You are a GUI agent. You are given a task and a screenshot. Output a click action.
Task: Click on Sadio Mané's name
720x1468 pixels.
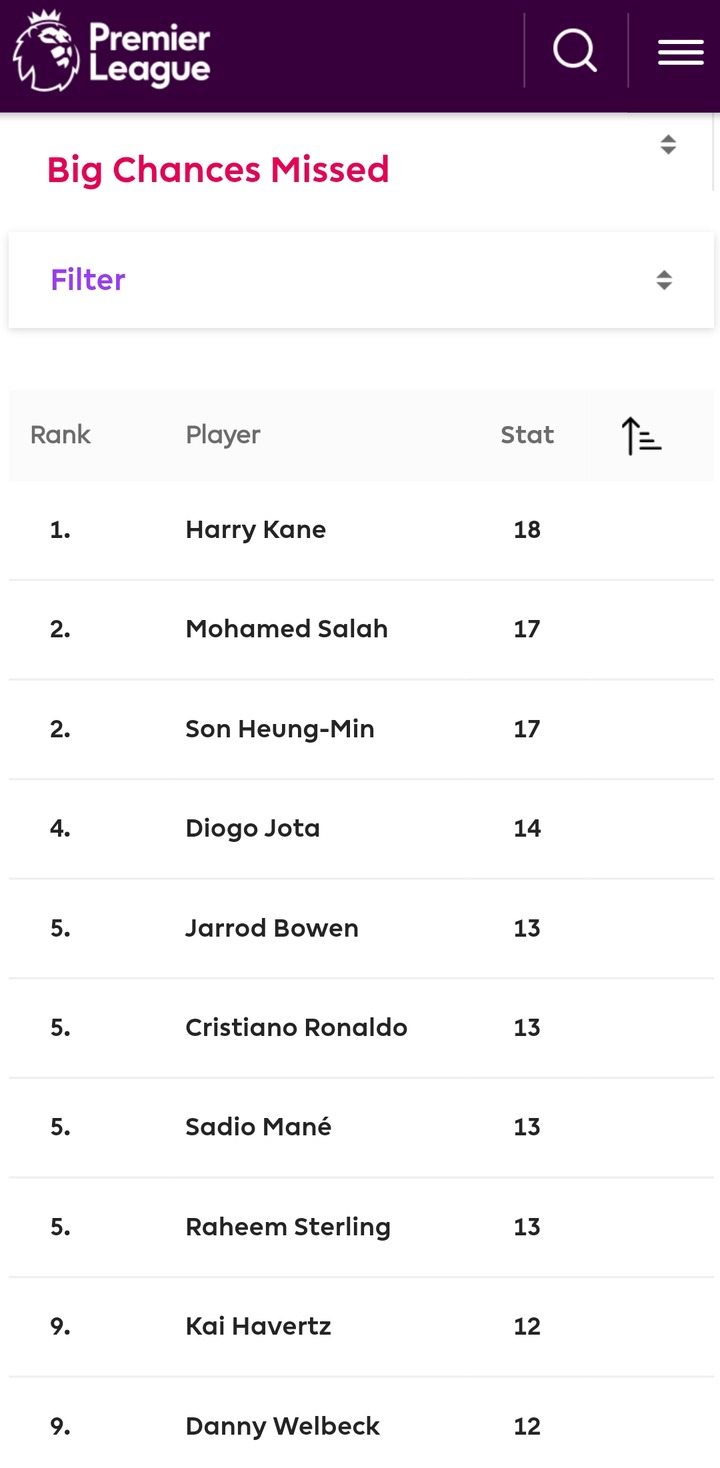tap(258, 1127)
